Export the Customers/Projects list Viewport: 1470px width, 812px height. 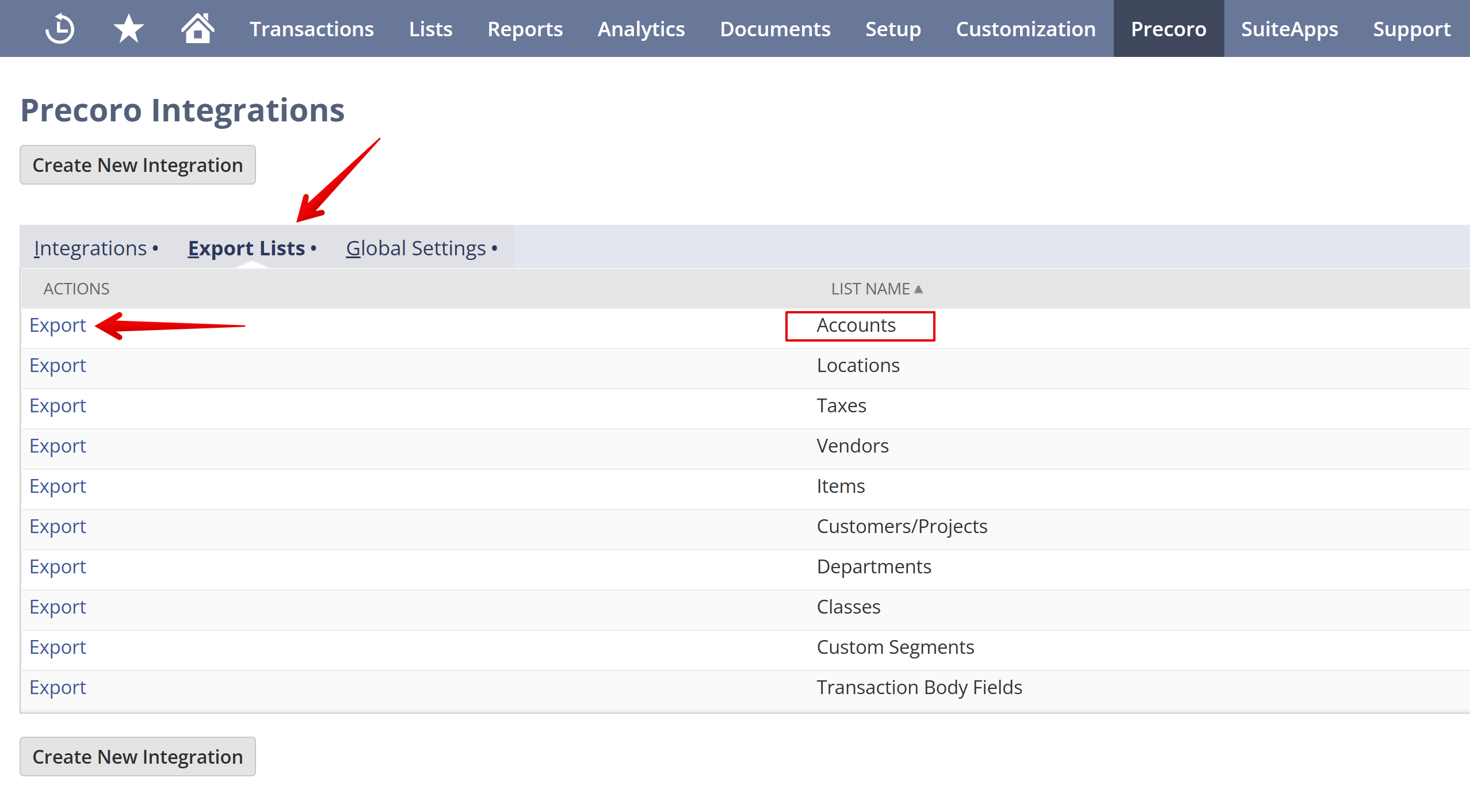tap(58, 527)
